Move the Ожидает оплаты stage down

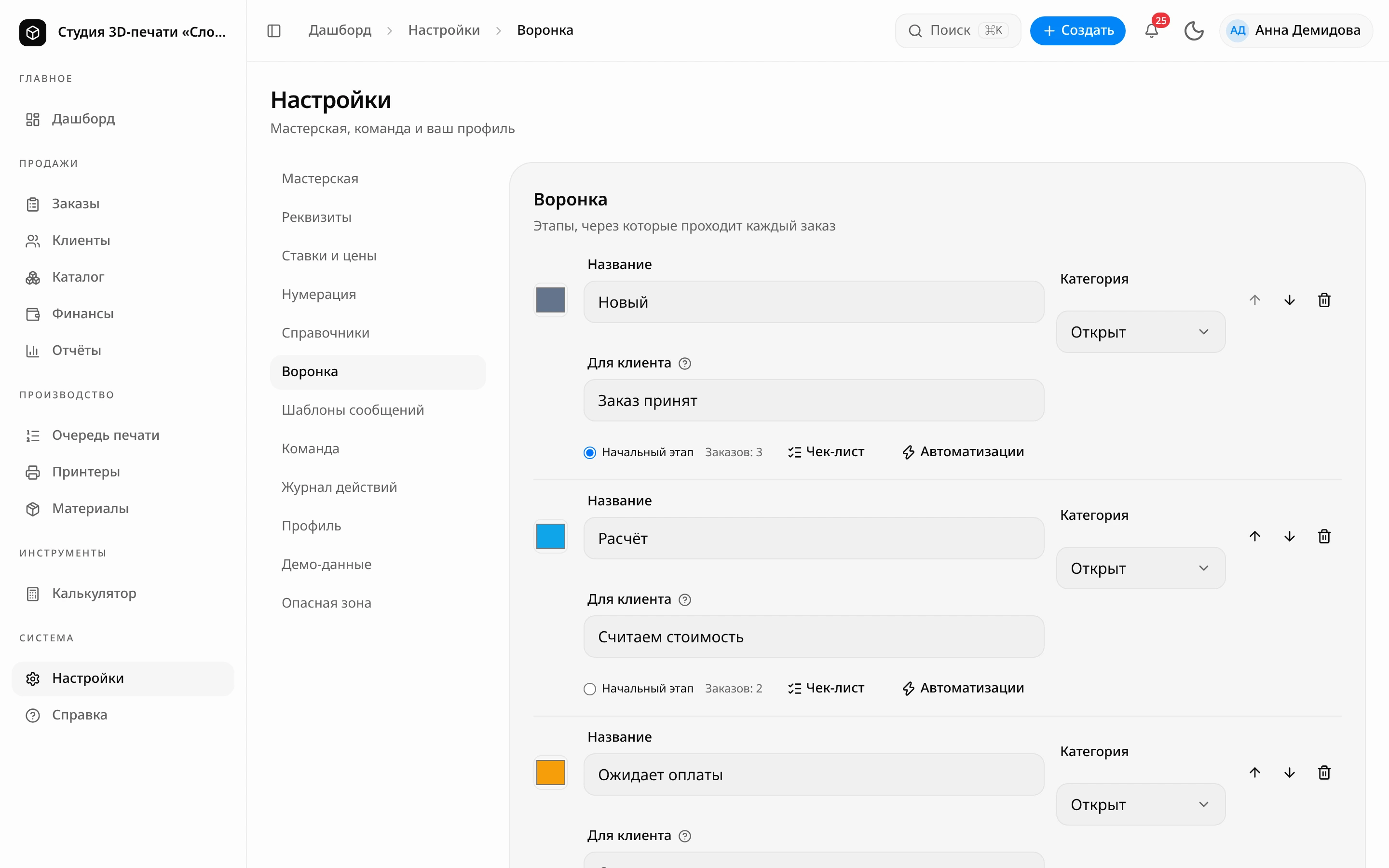coord(1290,773)
